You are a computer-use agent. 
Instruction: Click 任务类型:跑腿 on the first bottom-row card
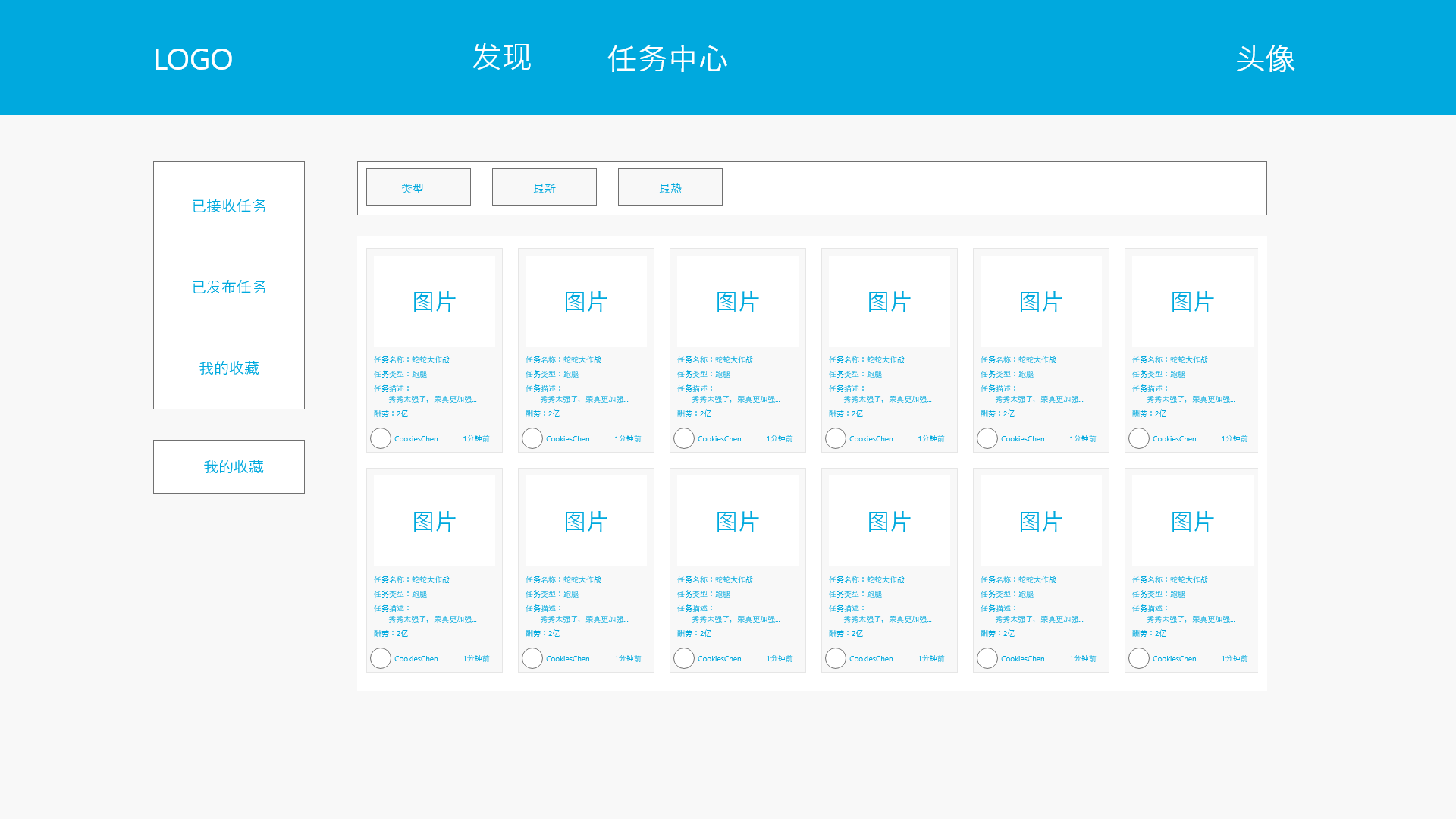[x=400, y=595]
